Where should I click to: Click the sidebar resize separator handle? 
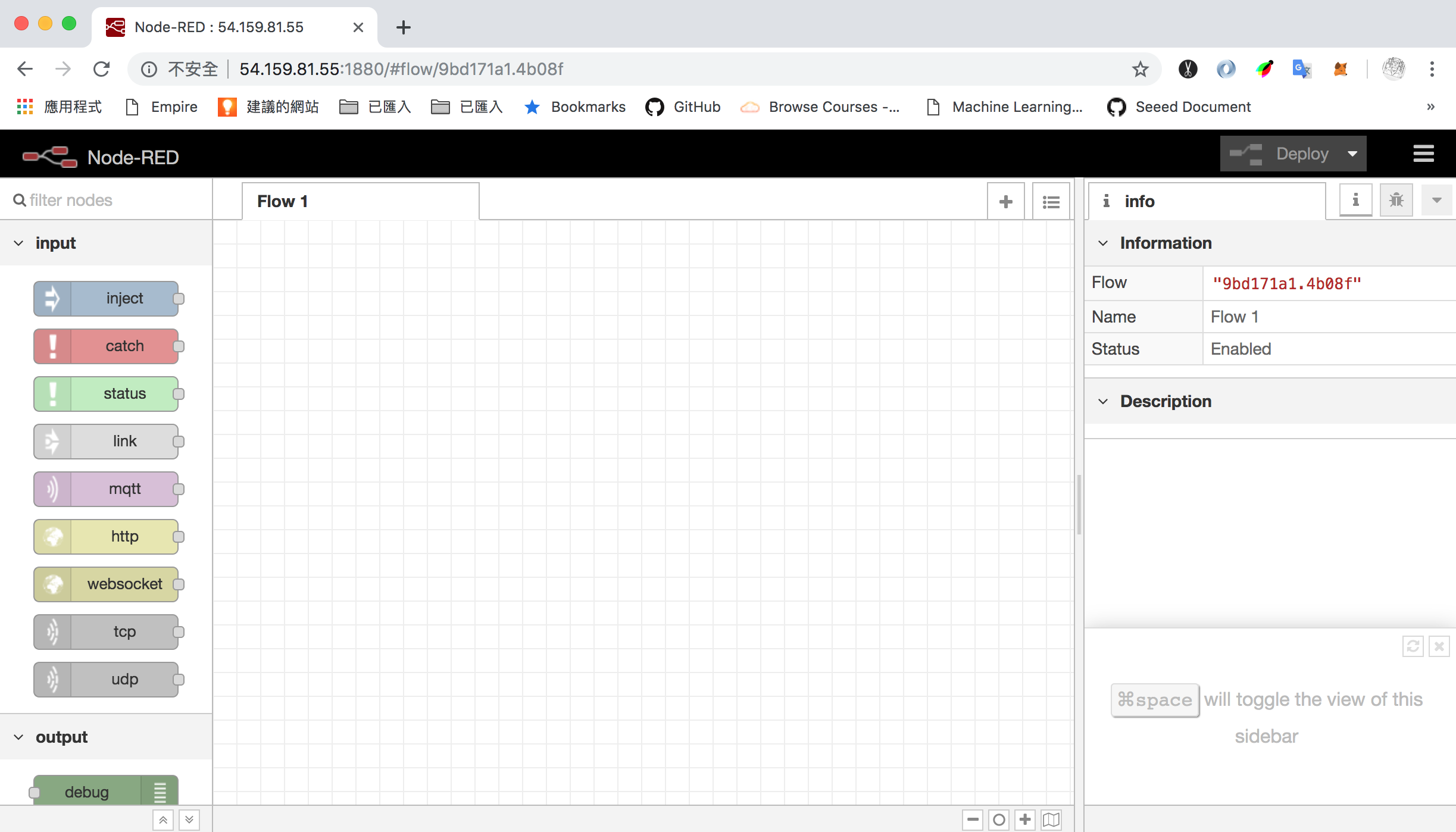[x=1079, y=505]
